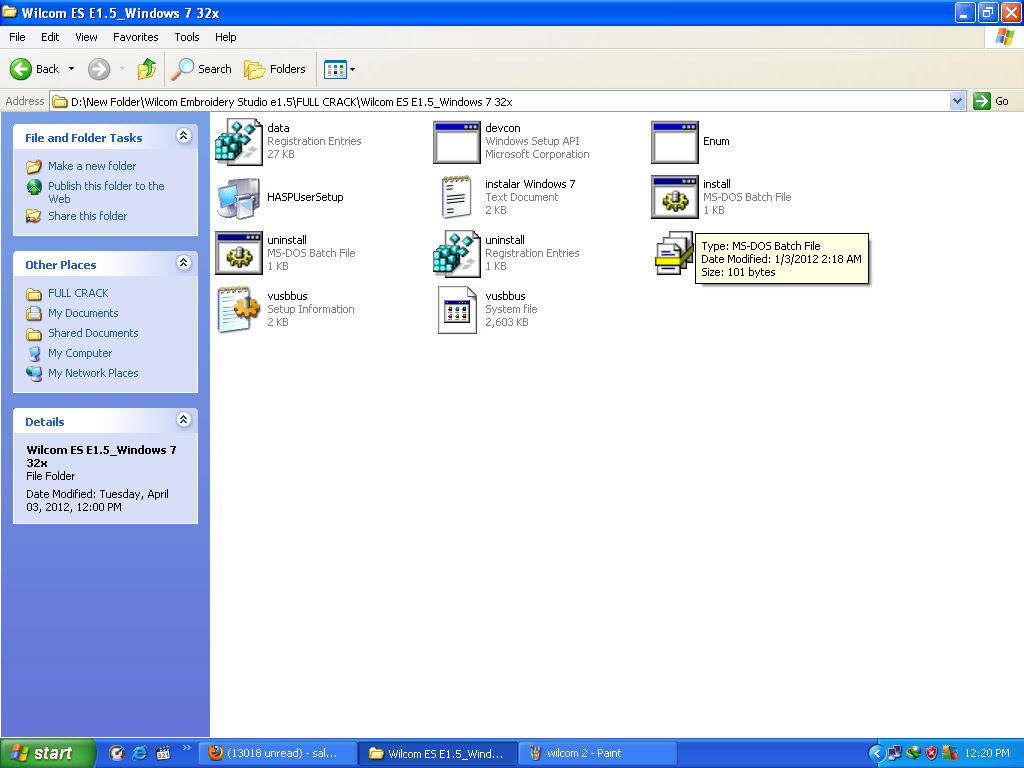Click the taskbar clock showing 12:20 PM

tap(987, 754)
